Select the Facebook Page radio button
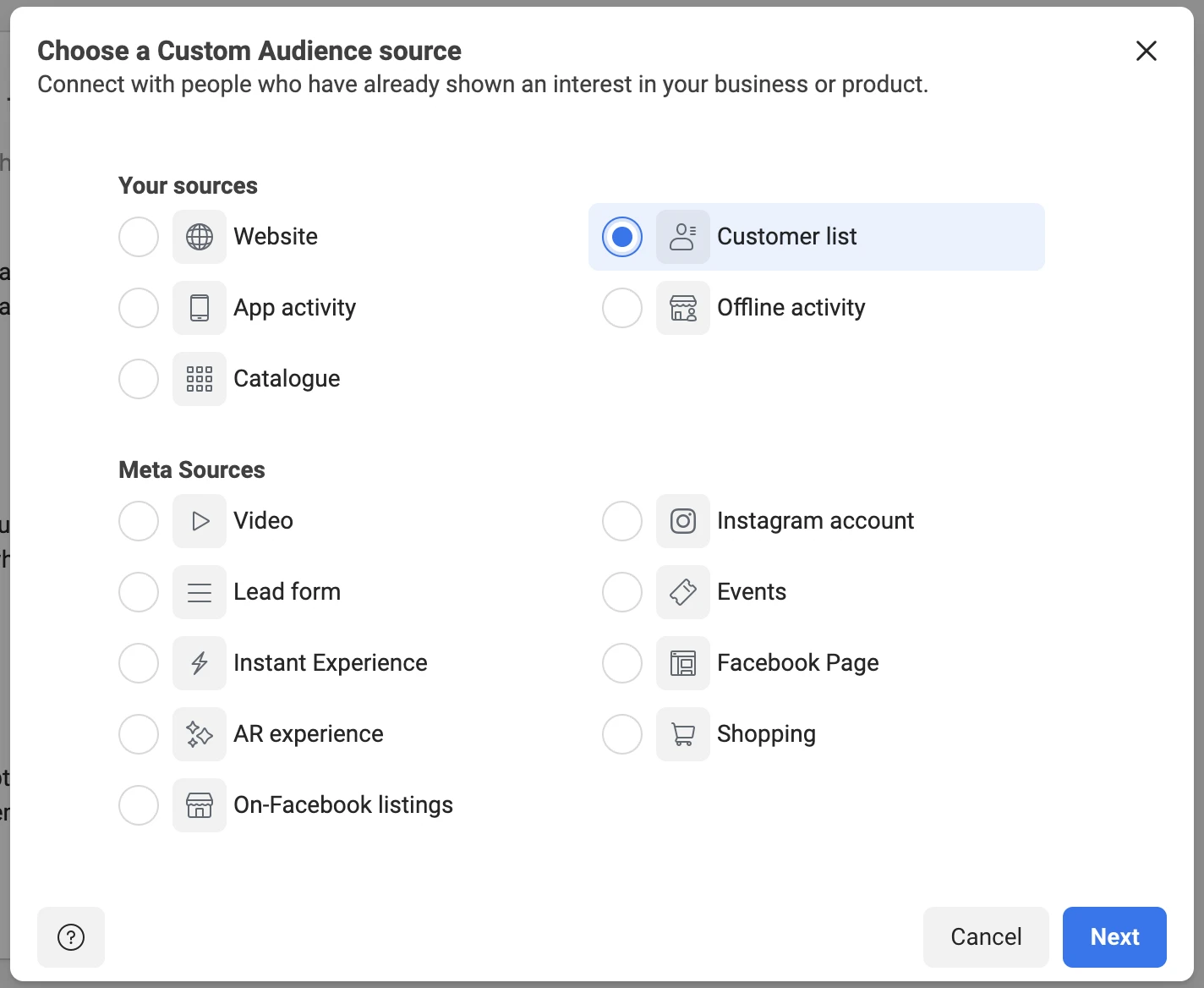Viewport: 1204px width, 988px height. (x=622, y=663)
